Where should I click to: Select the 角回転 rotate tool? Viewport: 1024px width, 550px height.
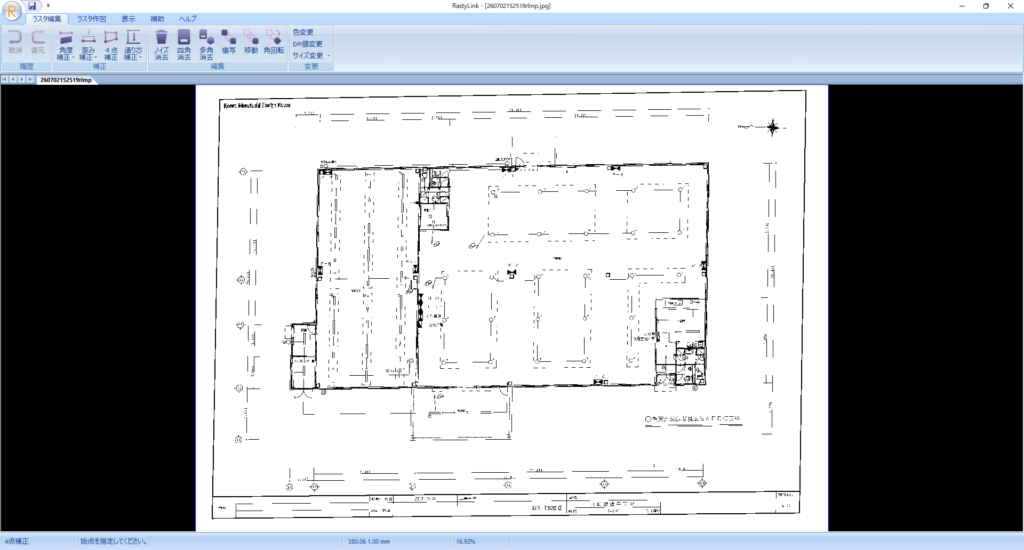click(x=274, y=41)
